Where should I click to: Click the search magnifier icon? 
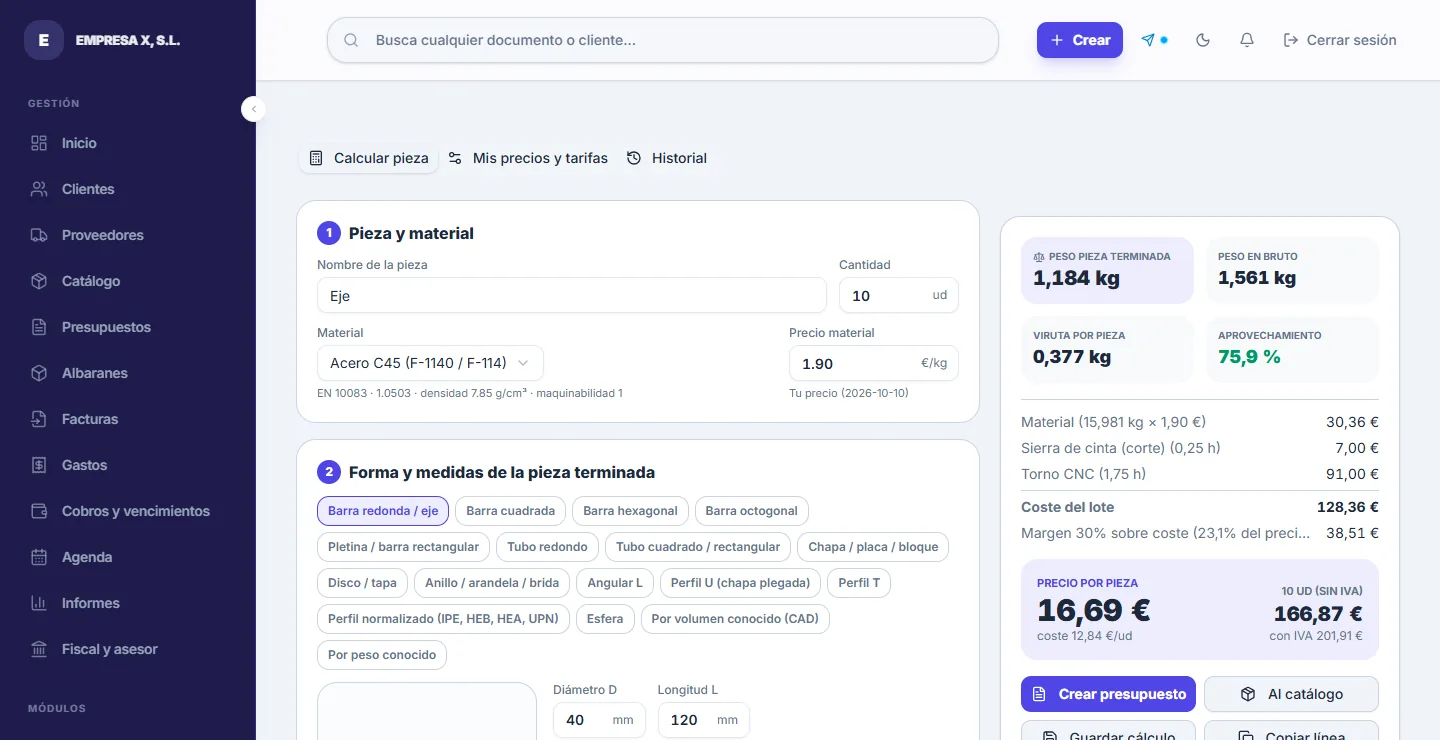pos(351,40)
